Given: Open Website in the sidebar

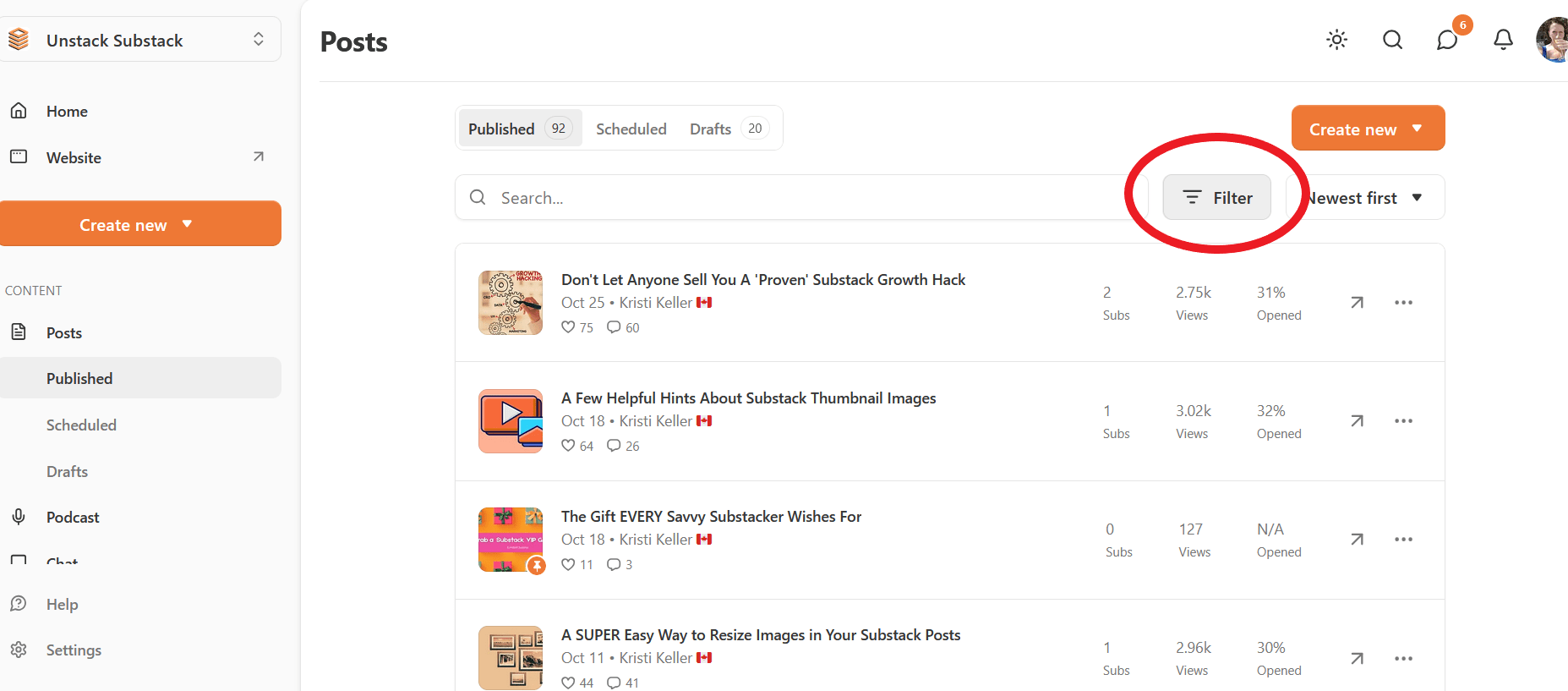Looking at the screenshot, I should coord(74,157).
